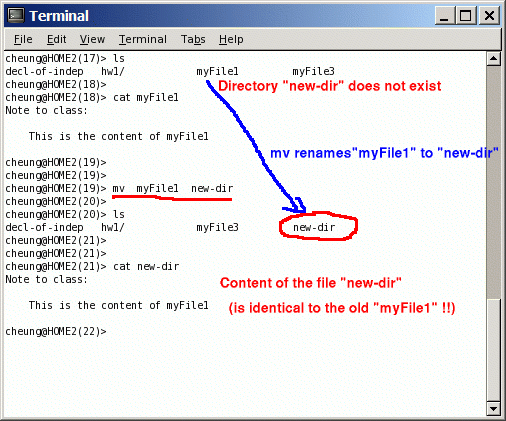Open the Help menu
The height and width of the screenshot is (421, 506).
[231, 39]
